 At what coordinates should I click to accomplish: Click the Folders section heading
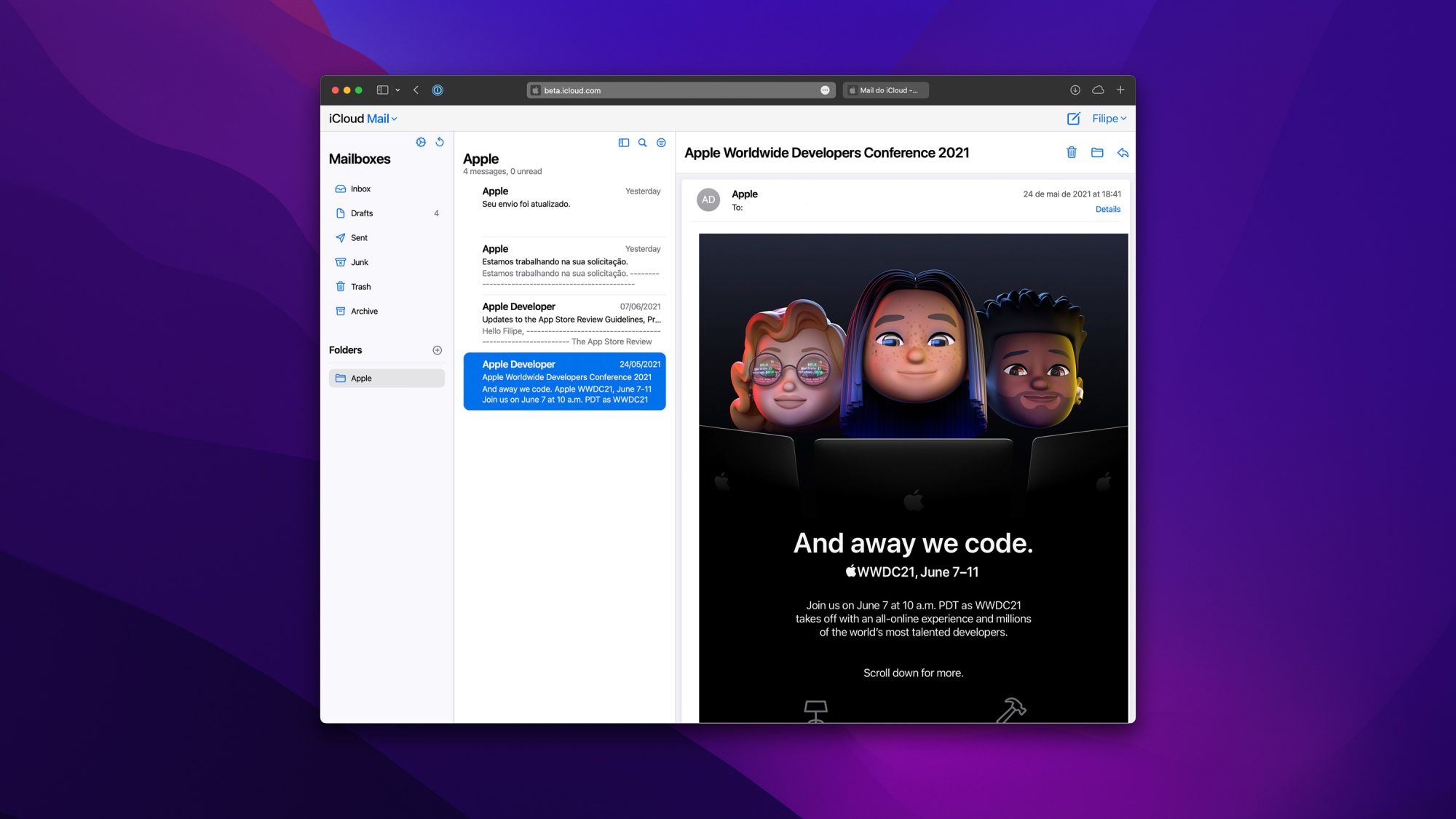pyautogui.click(x=345, y=350)
